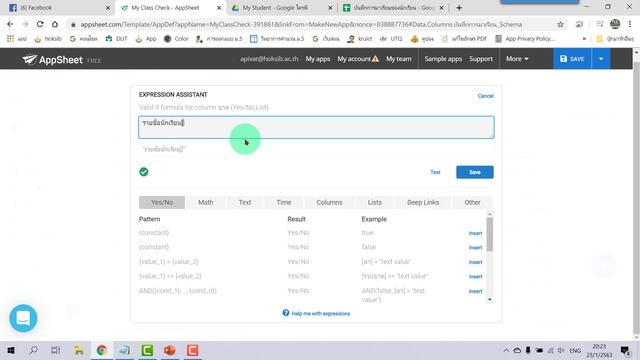Open PowerPoint from taskbar

170,350
